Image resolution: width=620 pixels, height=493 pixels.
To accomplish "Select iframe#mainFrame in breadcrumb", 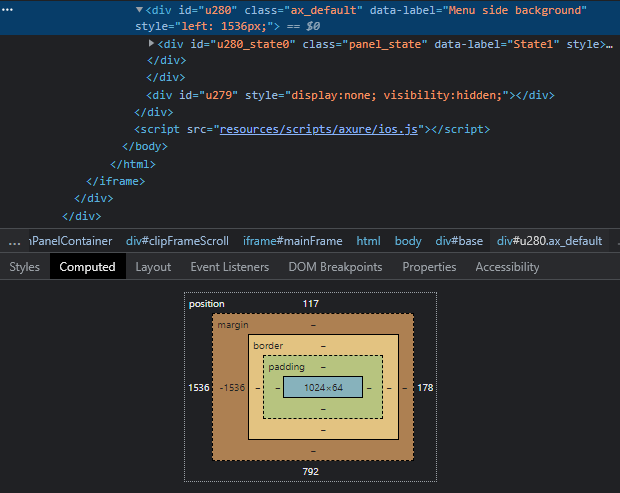I will (293, 241).
